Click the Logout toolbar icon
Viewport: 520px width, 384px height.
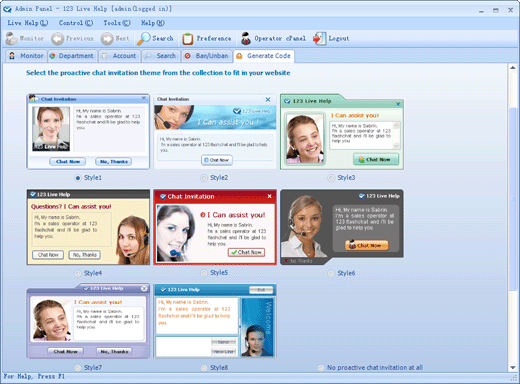(319, 39)
